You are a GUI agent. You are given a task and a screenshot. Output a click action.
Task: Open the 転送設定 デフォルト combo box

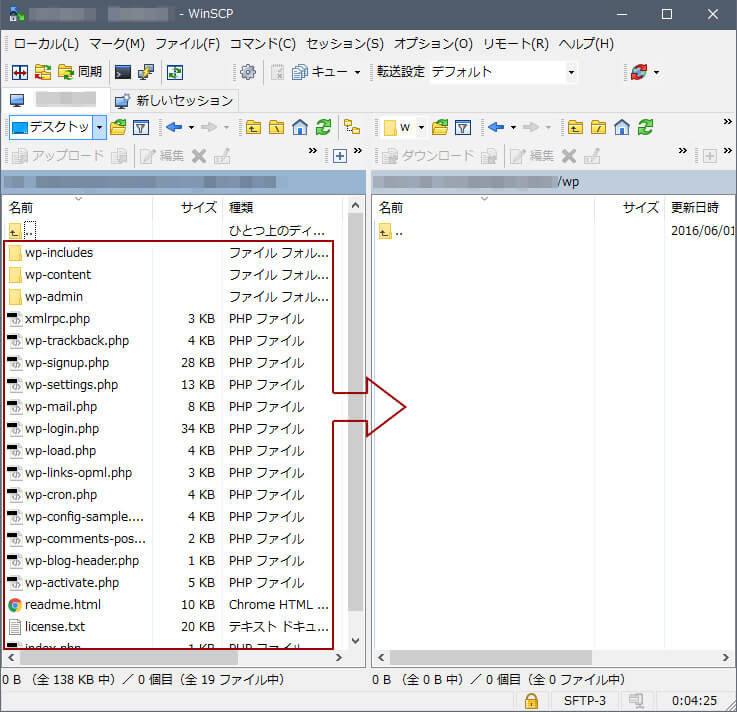[x=503, y=72]
